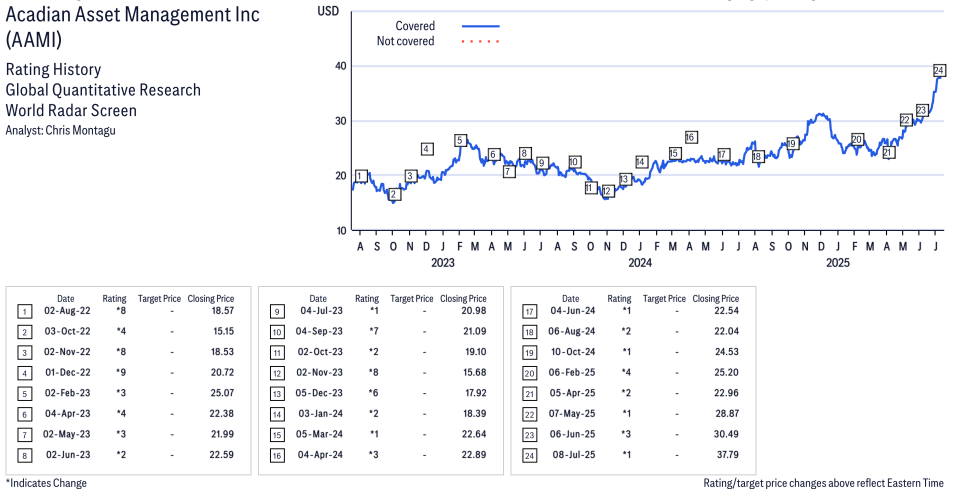Click Closing Price header in third table
The height and width of the screenshot is (489, 955).
click(716, 298)
